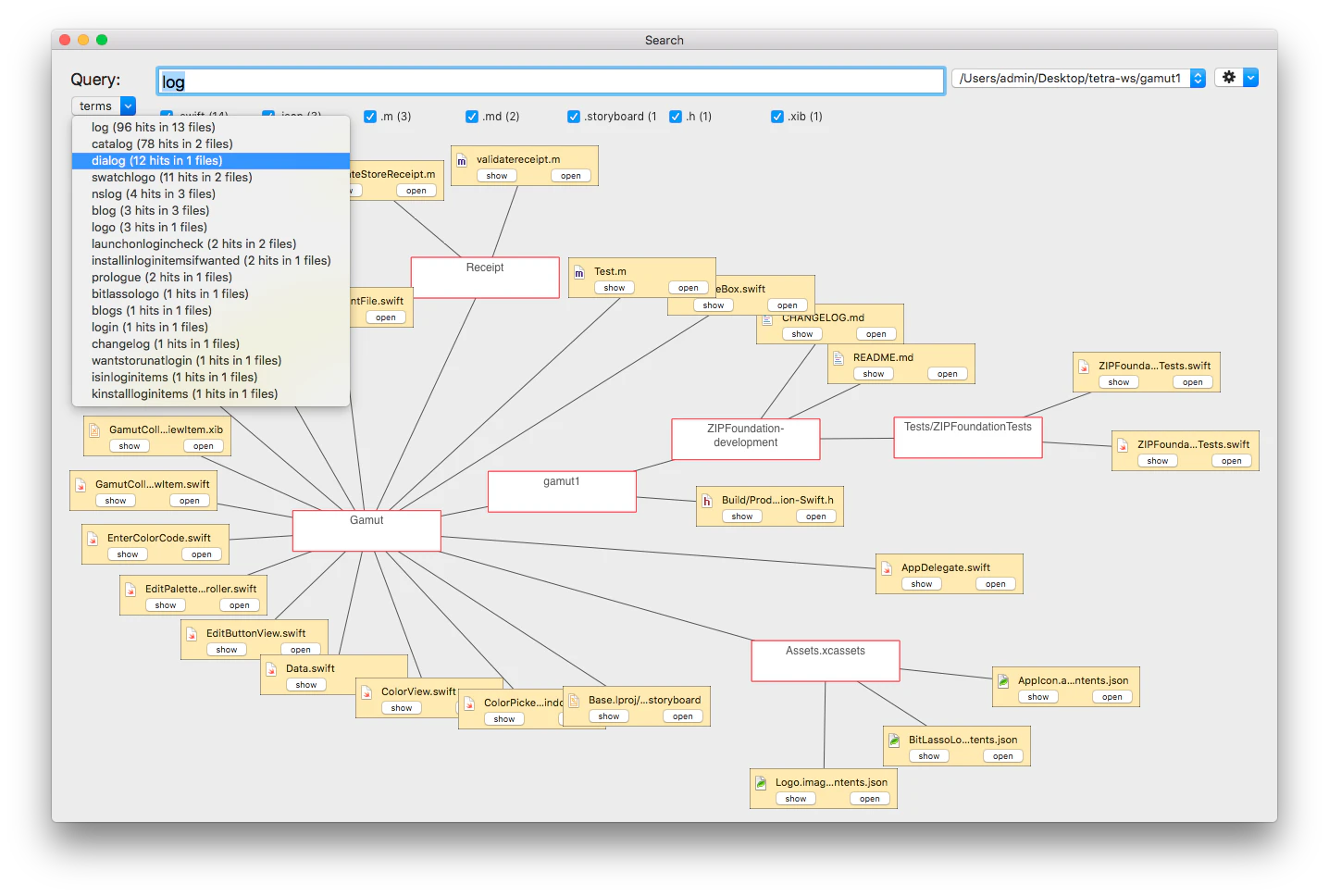Choose 'swatchlogo (11 hits in 2 files)' entry
This screenshot has height=896, width=1329.
(173, 177)
